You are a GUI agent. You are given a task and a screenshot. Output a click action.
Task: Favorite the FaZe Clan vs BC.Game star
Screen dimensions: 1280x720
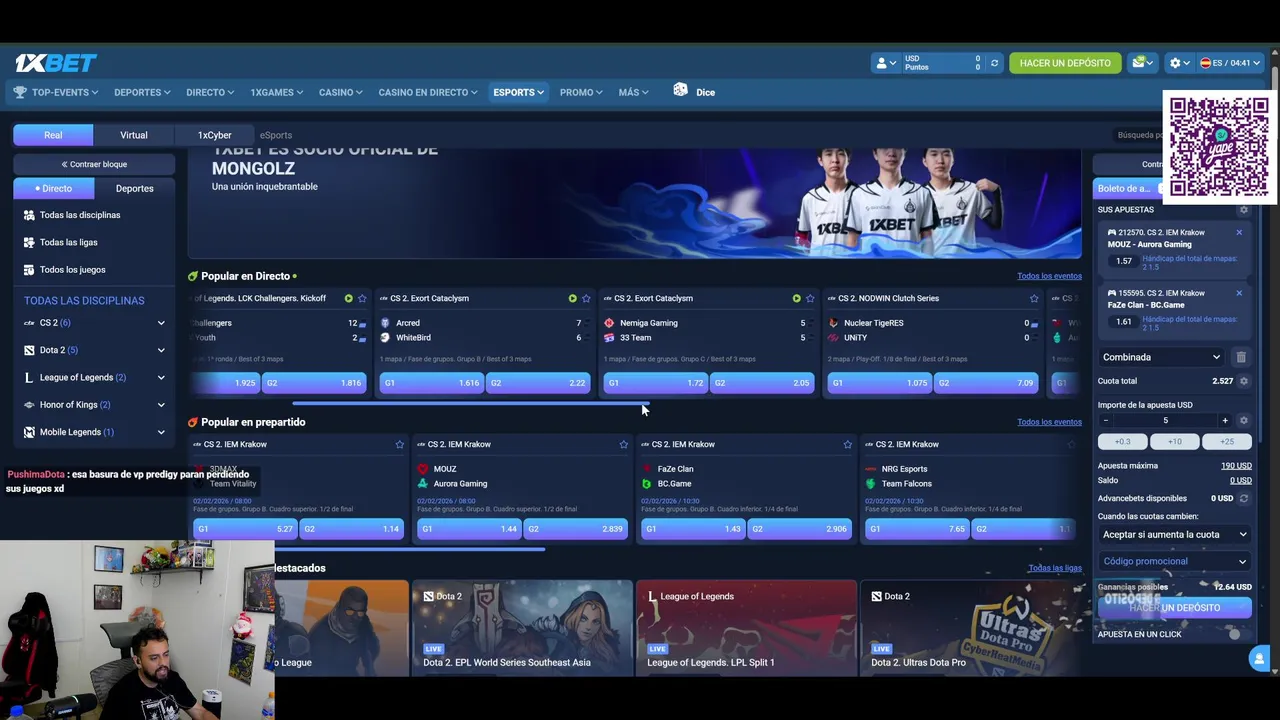coord(847,444)
